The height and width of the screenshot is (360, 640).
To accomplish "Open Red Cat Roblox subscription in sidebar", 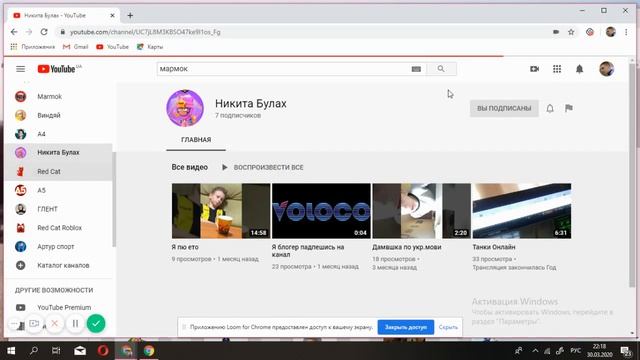I will tap(59, 228).
